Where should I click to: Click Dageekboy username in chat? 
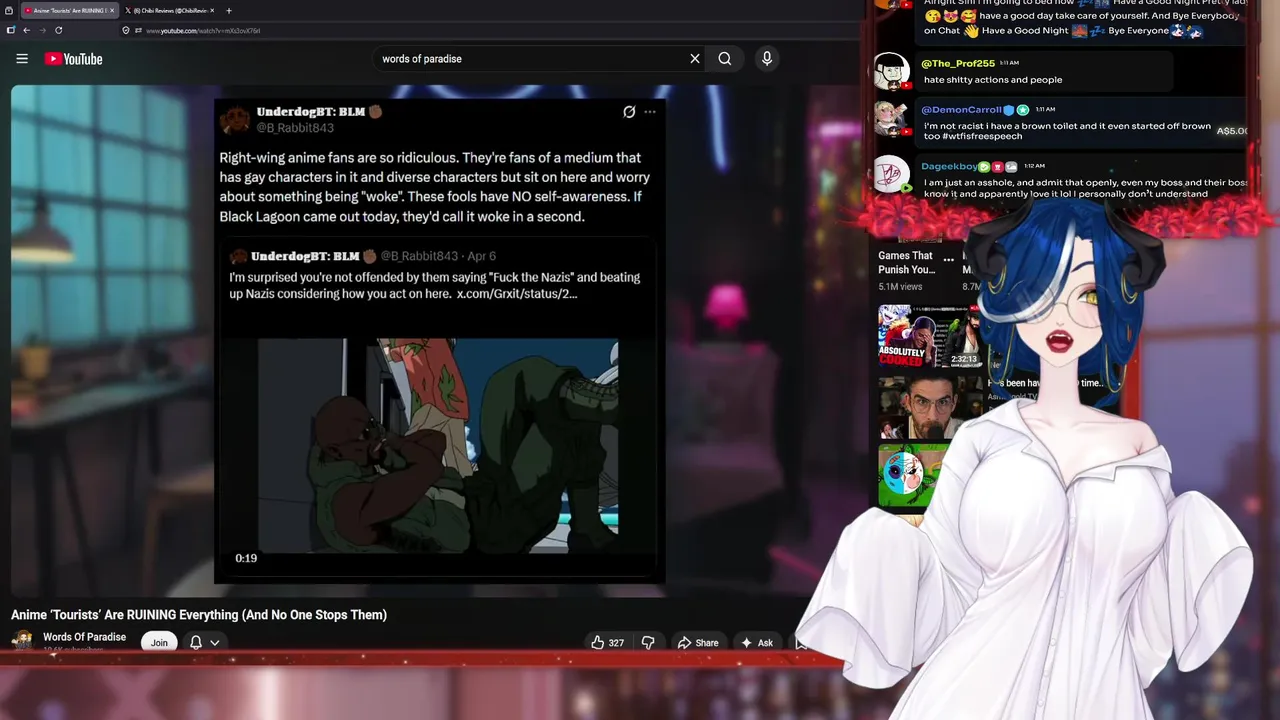pos(949,166)
